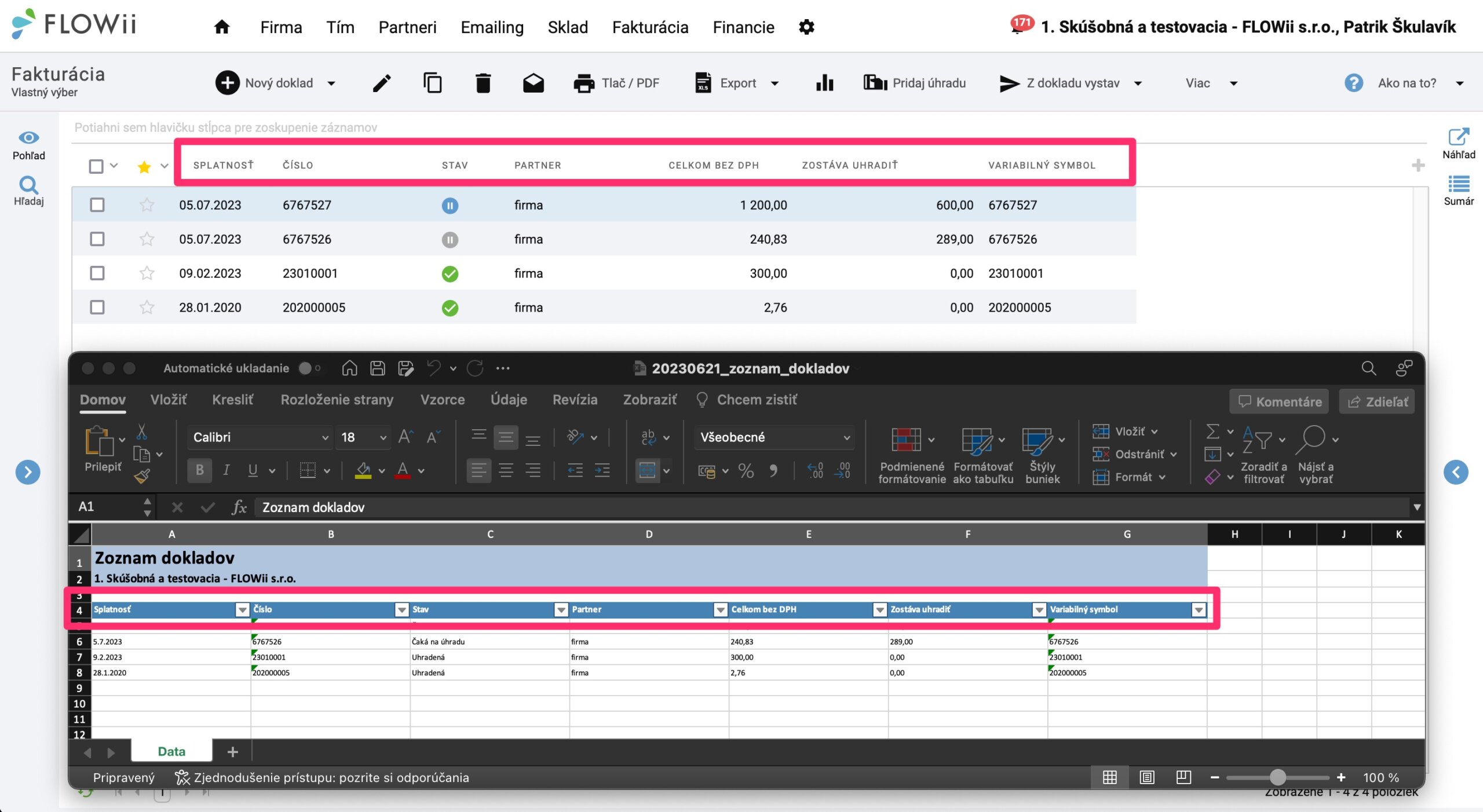This screenshot has width=1483, height=812.
Task: Click the FLOWii home icon
Action: [222, 27]
